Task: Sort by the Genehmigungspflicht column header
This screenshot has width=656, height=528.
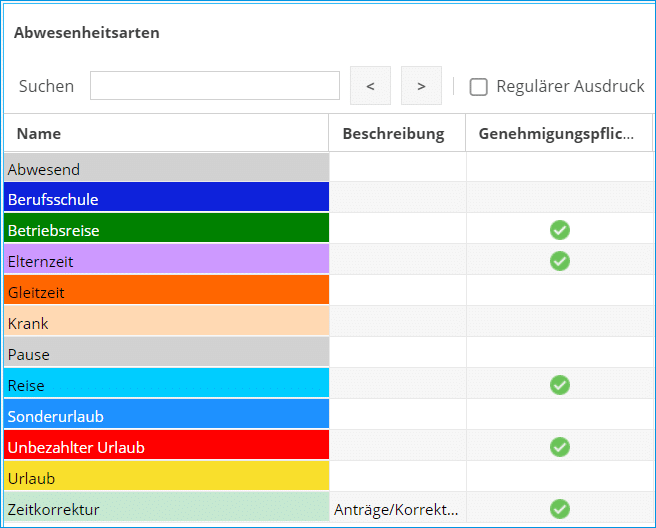Action: (557, 133)
